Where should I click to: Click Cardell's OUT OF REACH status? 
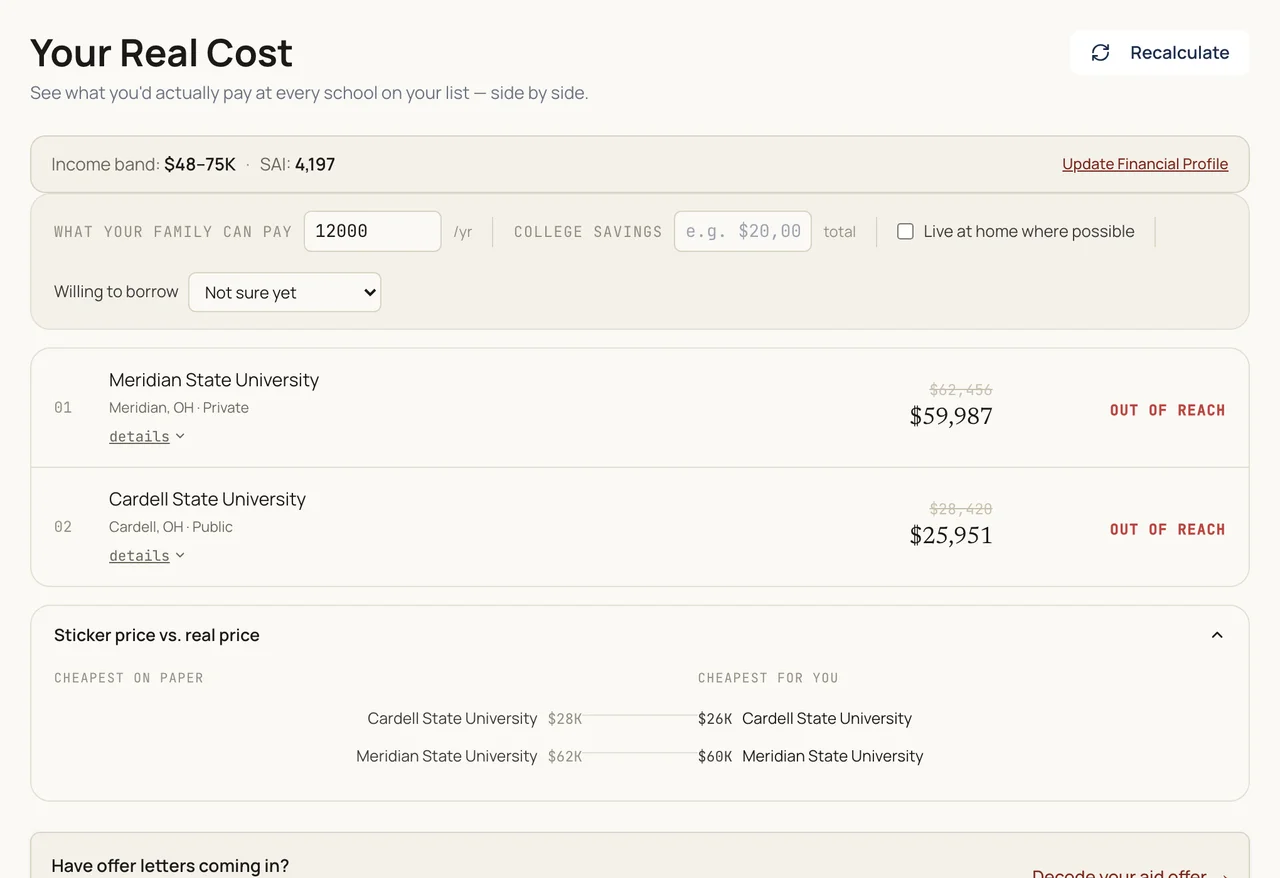click(1167, 529)
